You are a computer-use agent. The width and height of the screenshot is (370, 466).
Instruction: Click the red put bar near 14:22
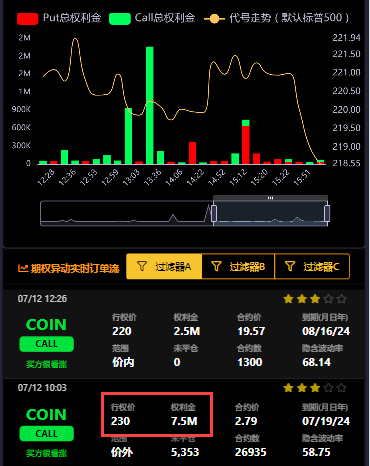pos(192,153)
